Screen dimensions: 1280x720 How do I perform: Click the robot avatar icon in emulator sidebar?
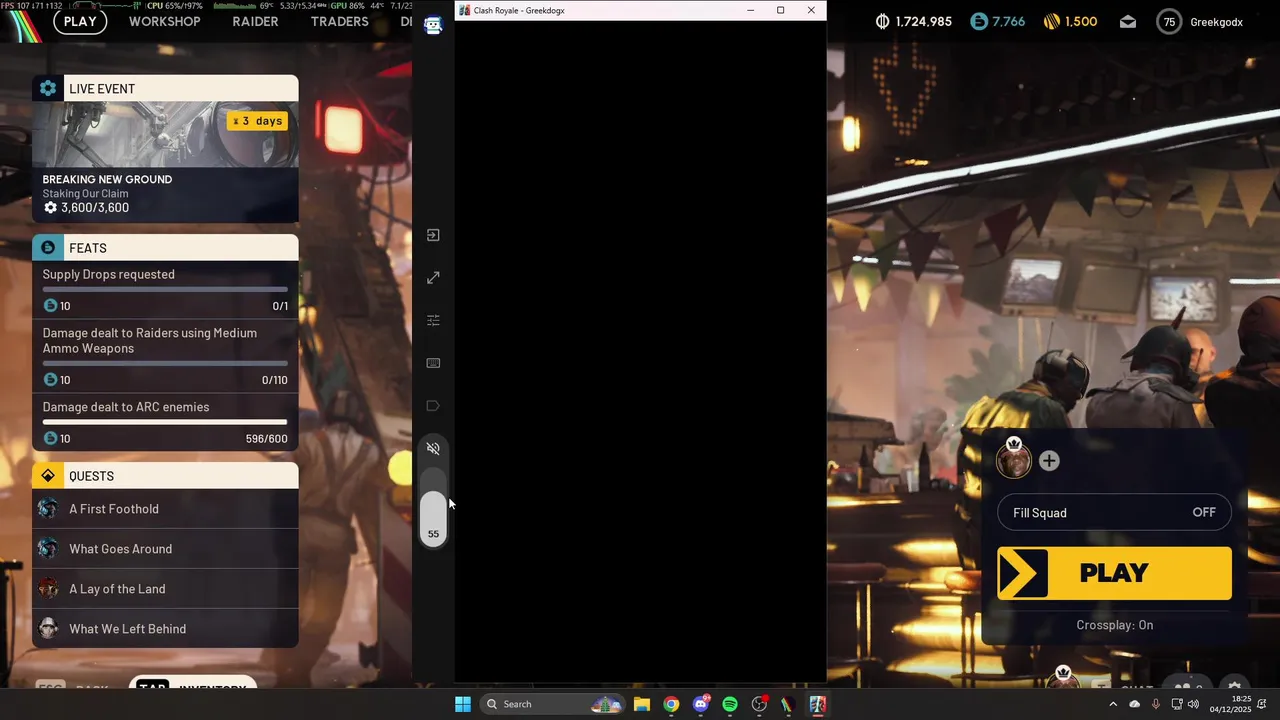point(433,26)
